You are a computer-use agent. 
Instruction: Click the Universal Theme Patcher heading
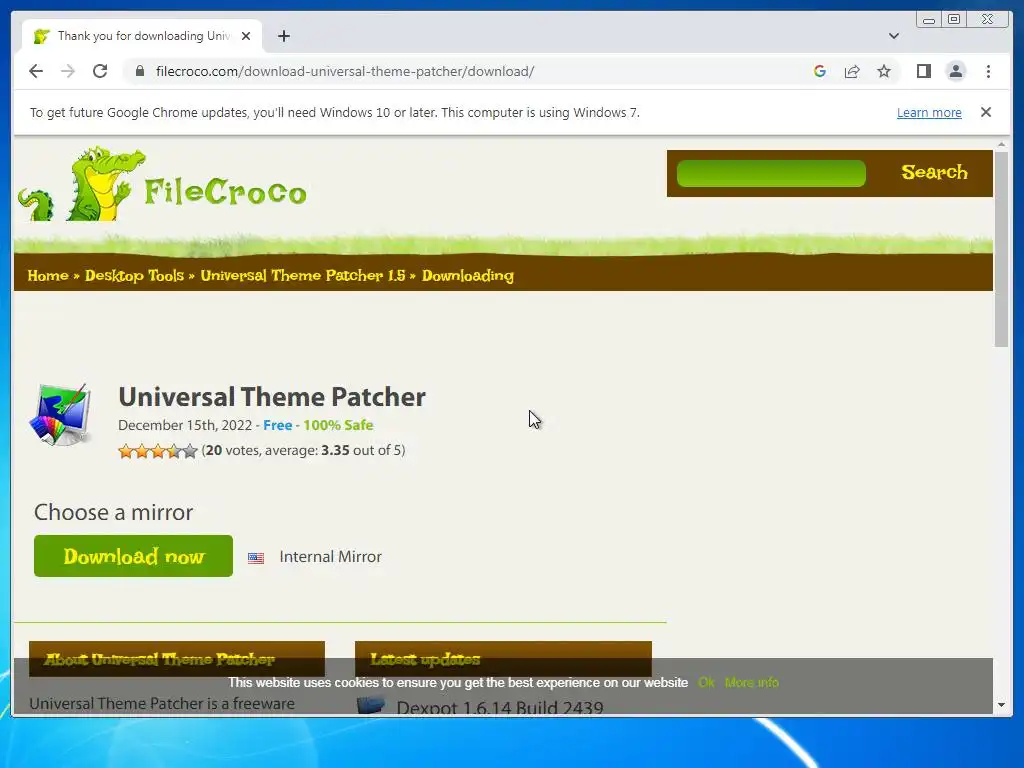pos(272,397)
